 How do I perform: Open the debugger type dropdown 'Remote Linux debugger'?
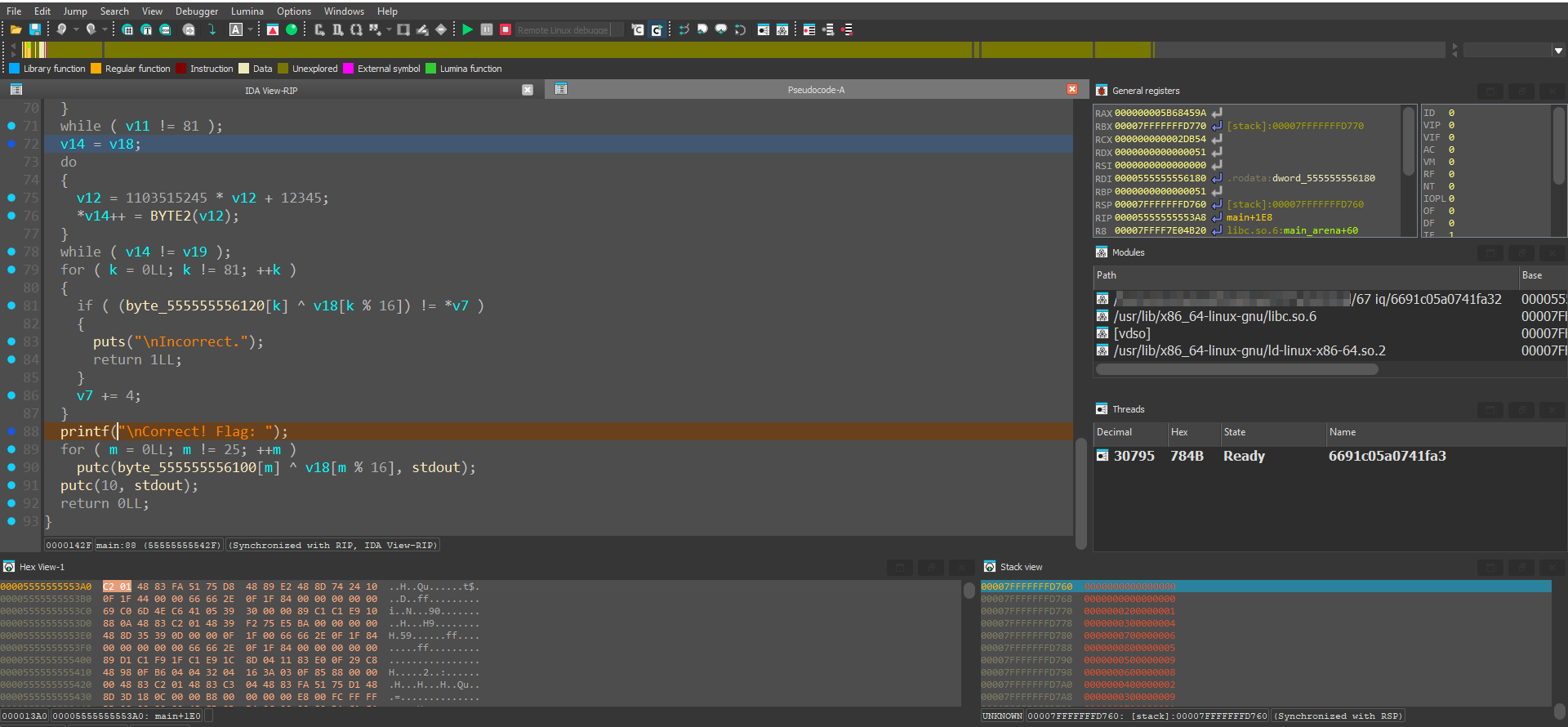click(x=569, y=30)
